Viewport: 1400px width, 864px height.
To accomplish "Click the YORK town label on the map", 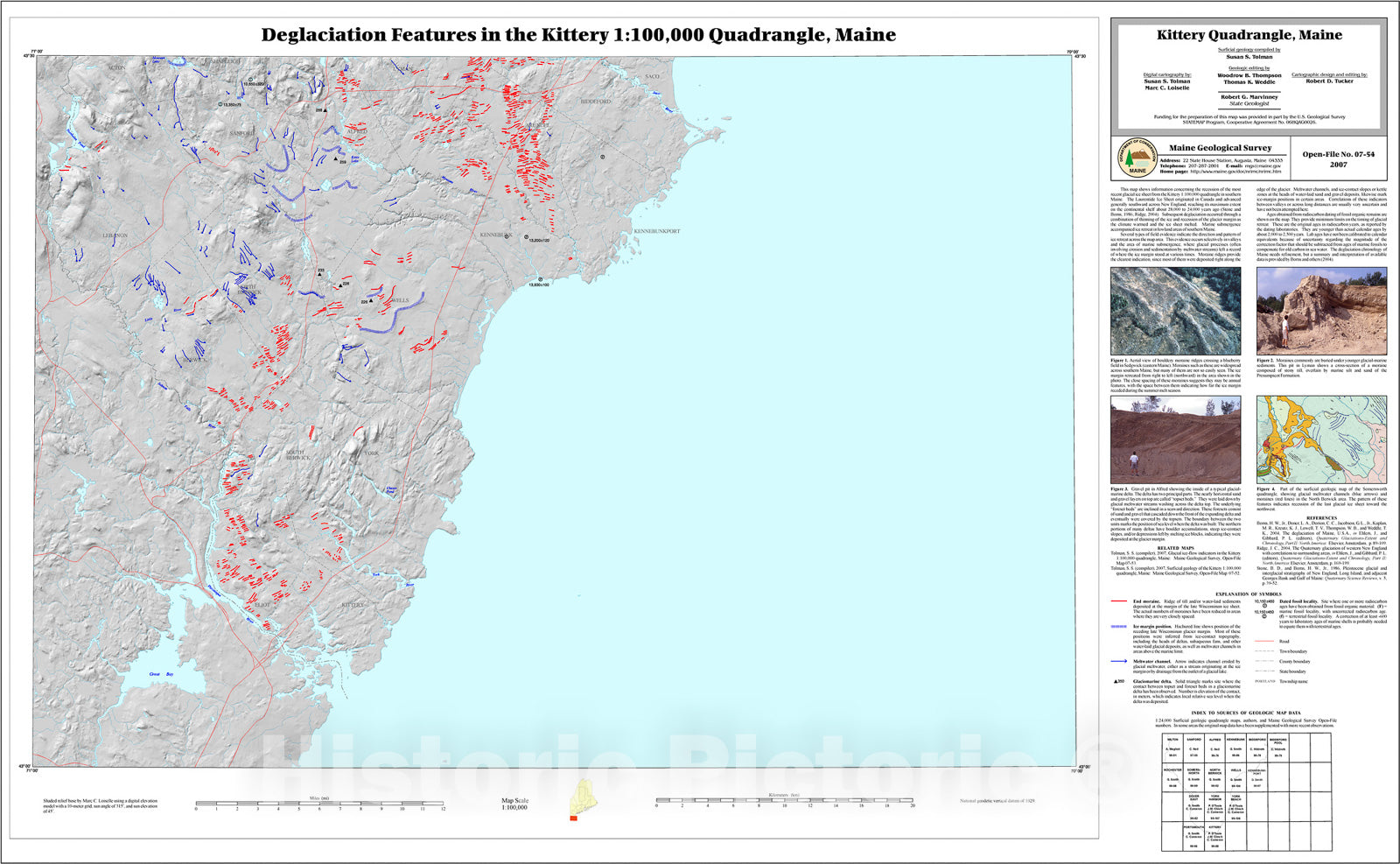I will [x=372, y=453].
